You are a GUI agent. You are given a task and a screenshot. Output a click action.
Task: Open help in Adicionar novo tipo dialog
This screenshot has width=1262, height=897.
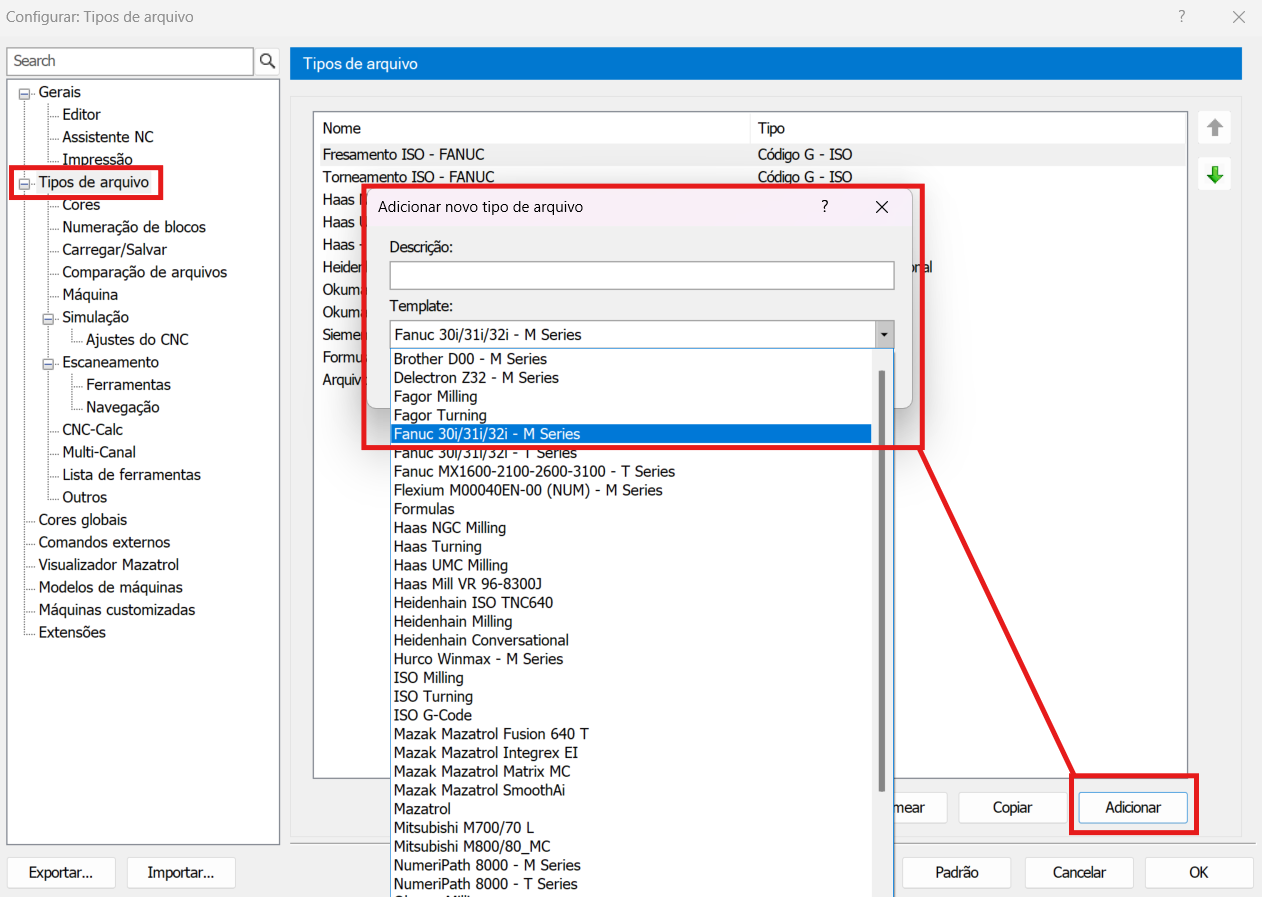(825, 206)
